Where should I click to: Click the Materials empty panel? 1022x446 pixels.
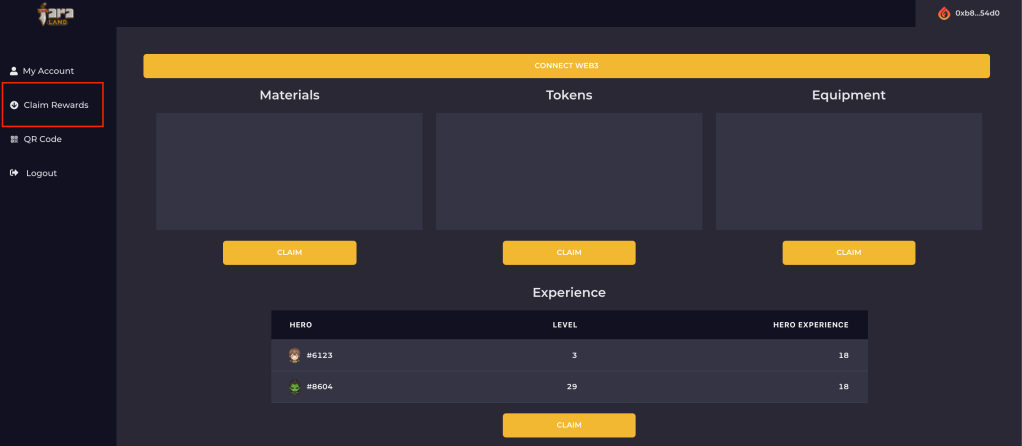click(x=289, y=171)
